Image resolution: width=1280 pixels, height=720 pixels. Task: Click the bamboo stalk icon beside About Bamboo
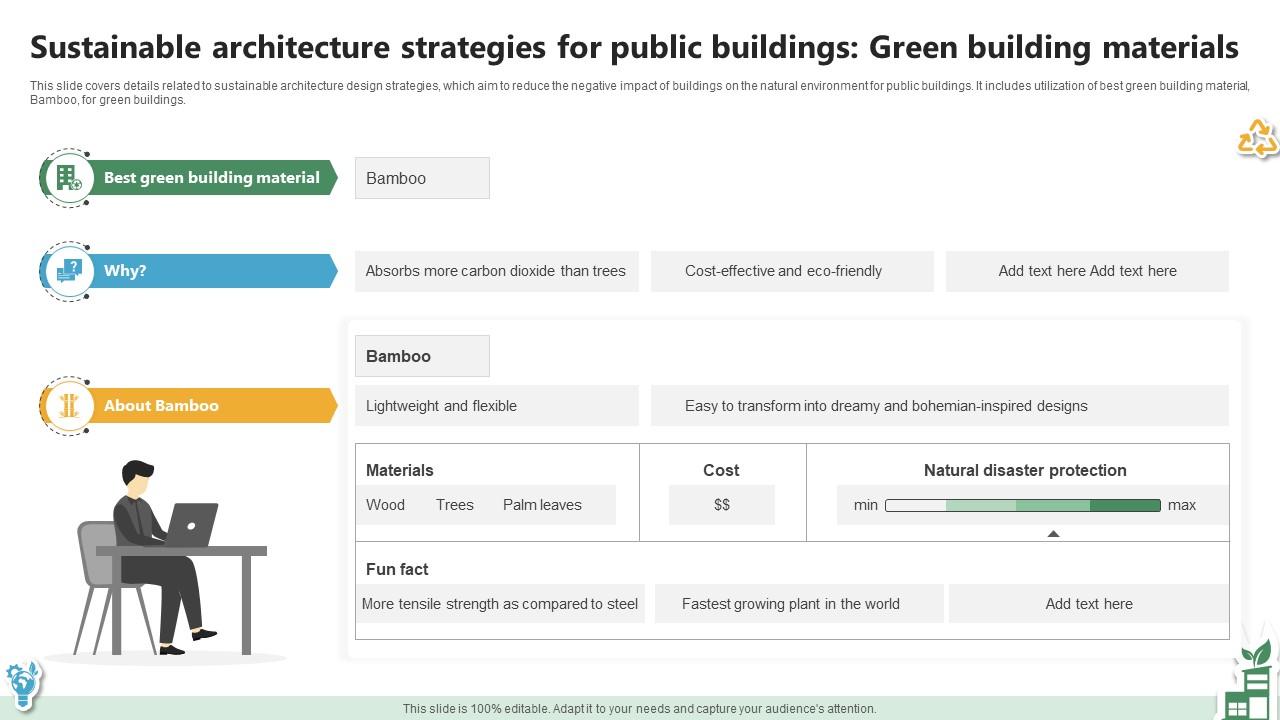(x=68, y=405)
